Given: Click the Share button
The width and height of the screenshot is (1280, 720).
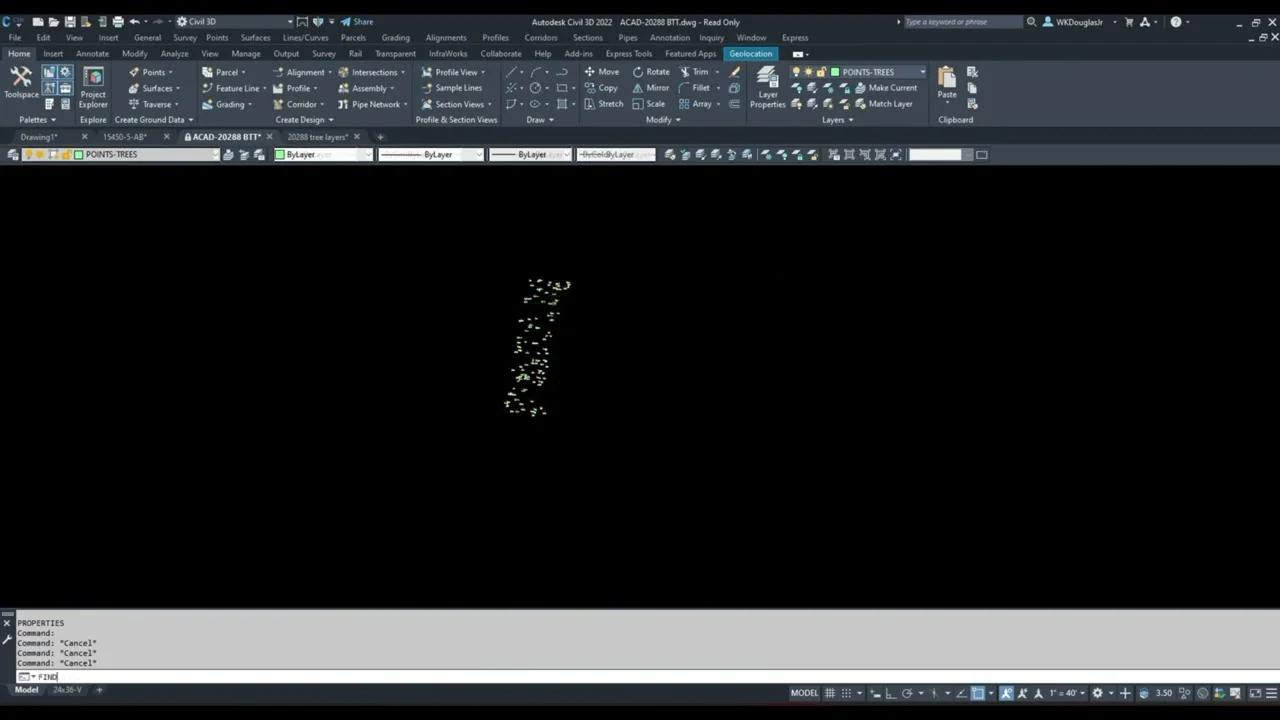Looking at the screenshot, I should (x=357, y=22).
